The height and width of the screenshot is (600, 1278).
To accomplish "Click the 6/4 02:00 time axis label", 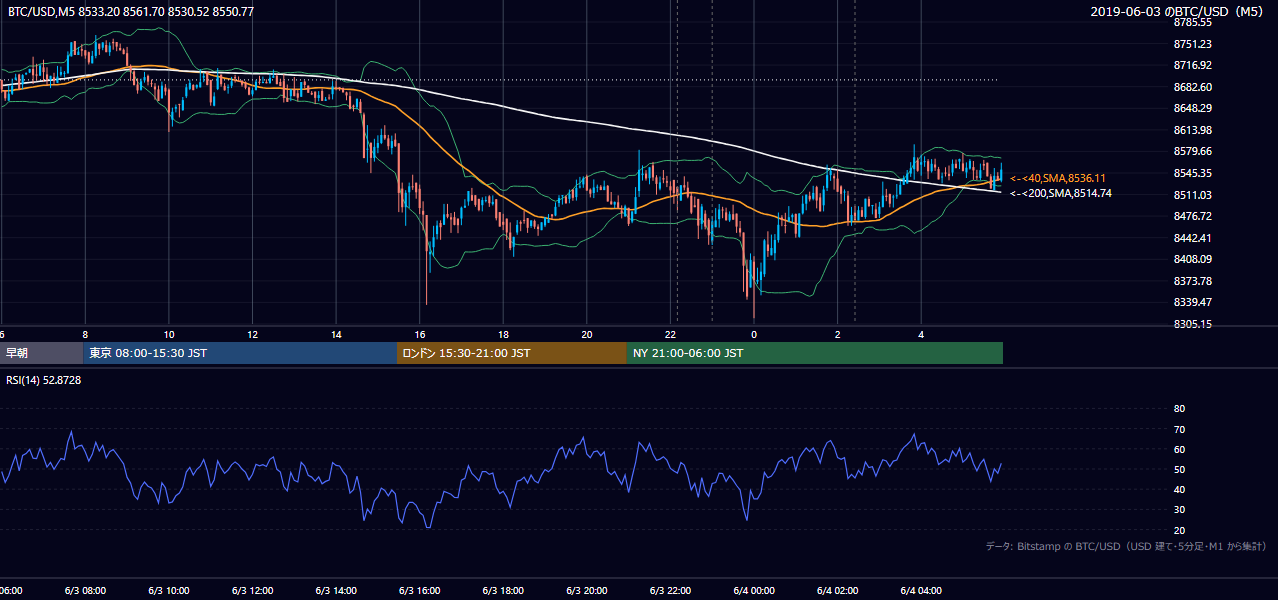I will [837, 591].
